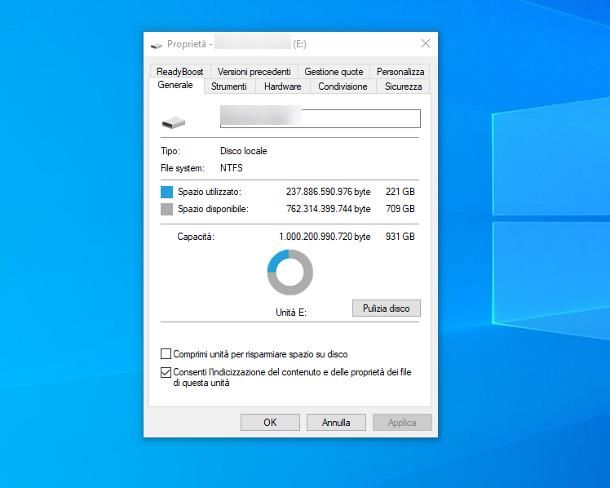Go to the Personalizza tab
Screen dimensions: 610x488
tap(400, 72)
